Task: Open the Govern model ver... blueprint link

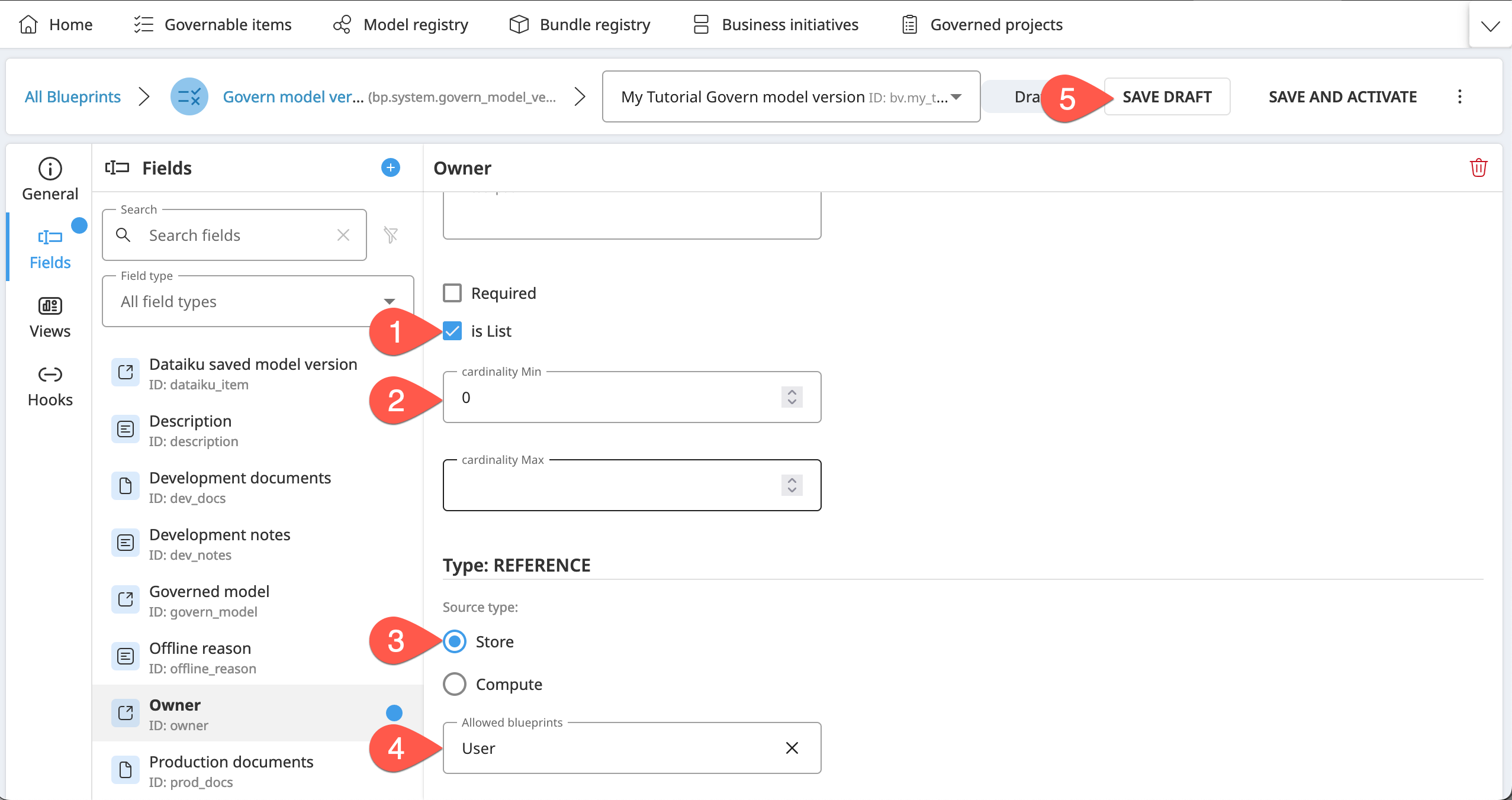Action: (293, 96)
